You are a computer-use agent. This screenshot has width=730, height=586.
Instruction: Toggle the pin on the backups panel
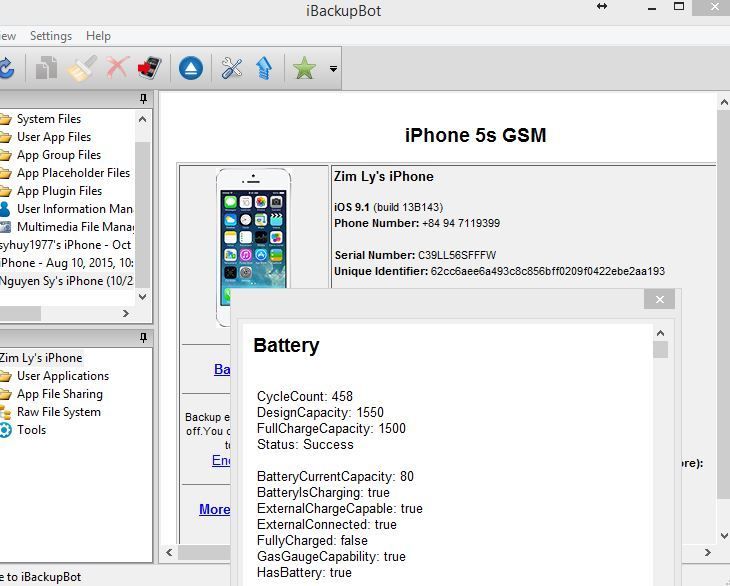point(144,99)
